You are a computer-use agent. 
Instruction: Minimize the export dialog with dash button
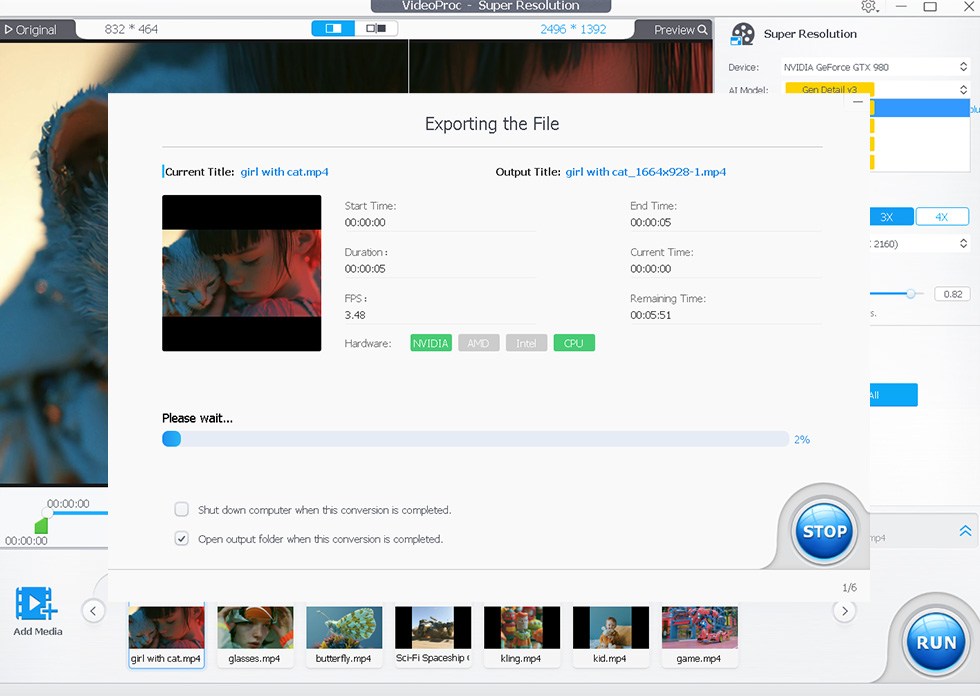[x=858, y=102]
